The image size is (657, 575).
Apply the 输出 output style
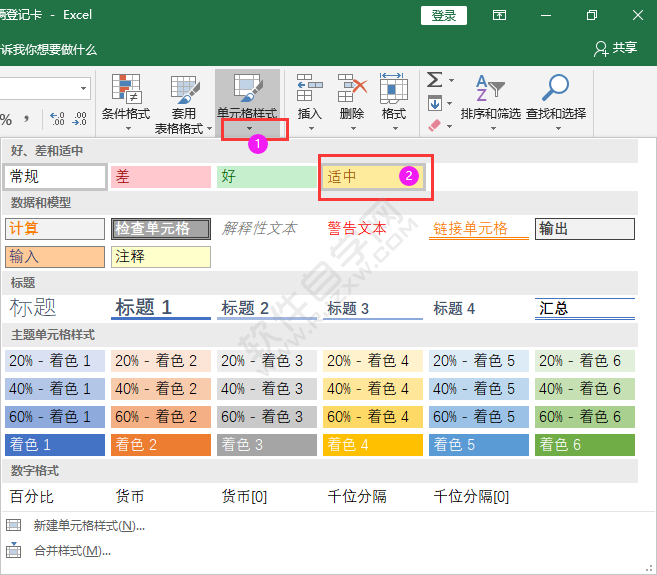585,229
